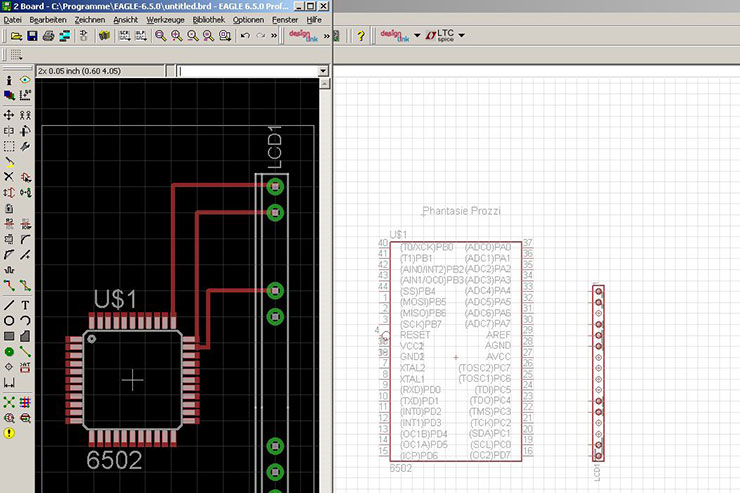This screenshot has height=493, width=740.
Task: Click the command line input field
Action: 247,71
